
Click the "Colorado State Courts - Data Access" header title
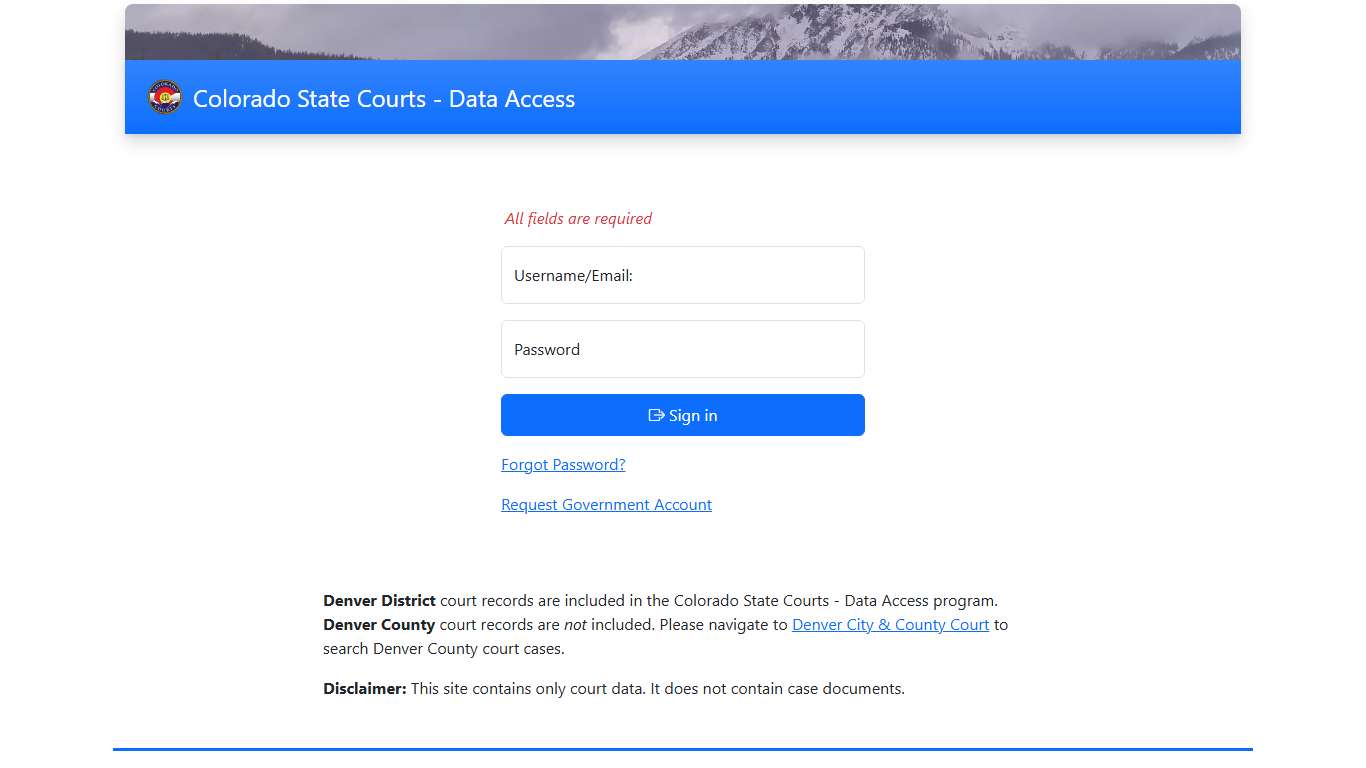coord(384,99)
